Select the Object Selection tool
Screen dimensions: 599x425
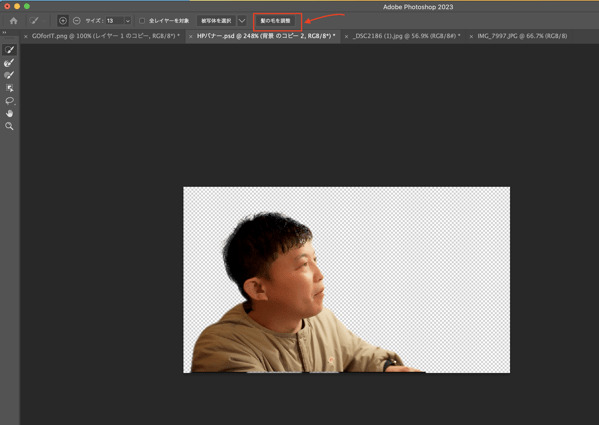[9, 88]
